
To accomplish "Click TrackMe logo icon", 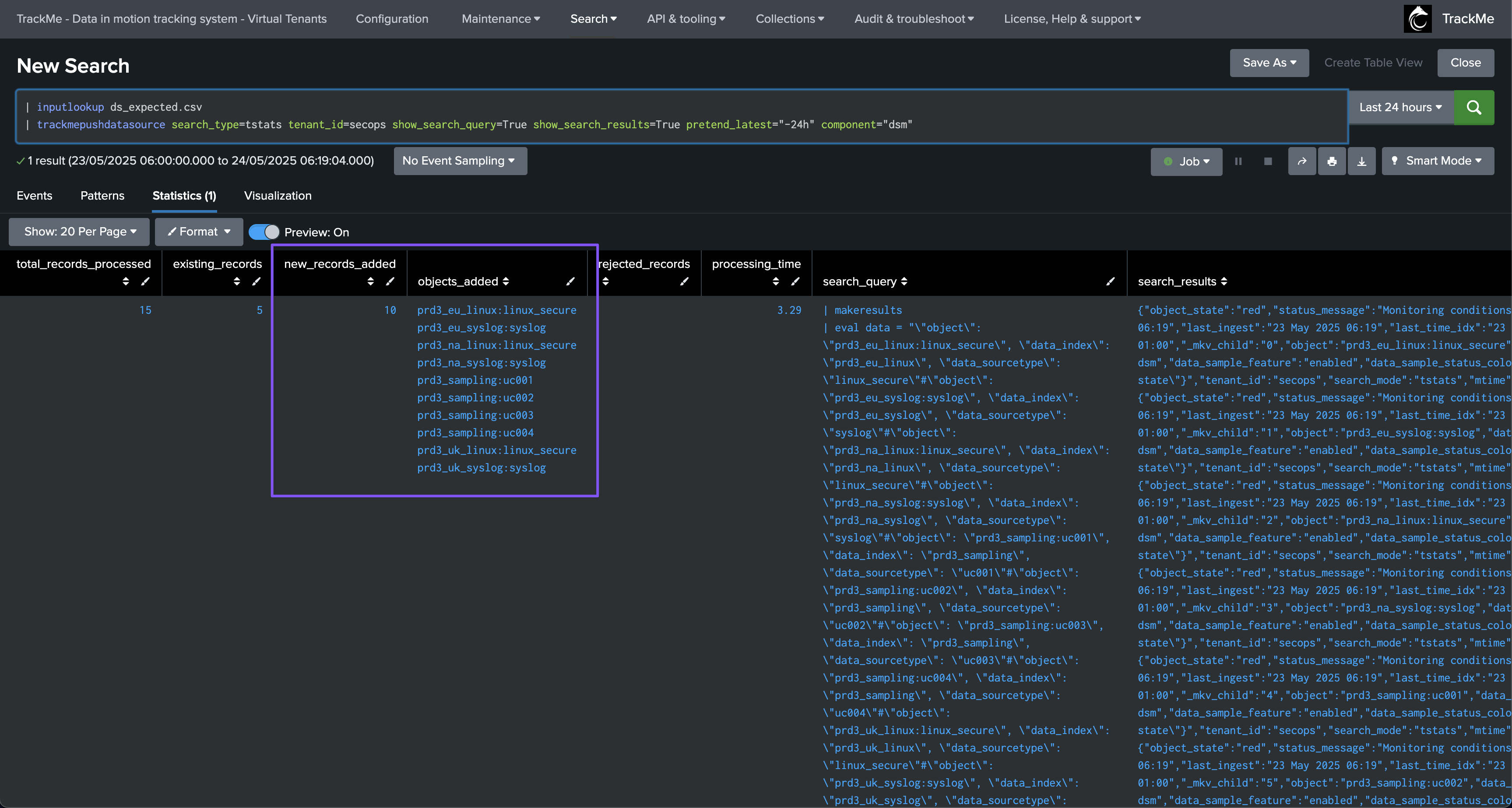I will point(1417,19).
